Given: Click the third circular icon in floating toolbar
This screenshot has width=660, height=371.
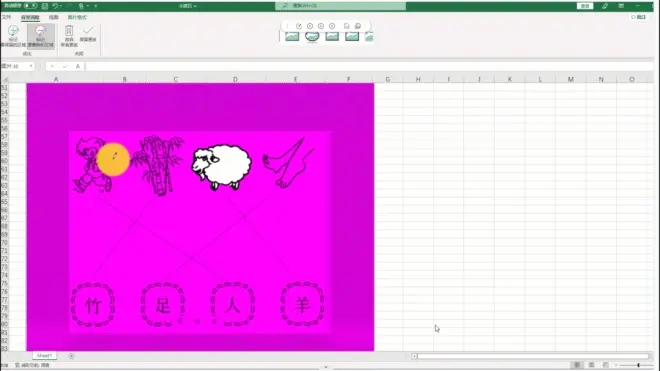Looking at the screenshot, I should click(x=332, y=26).
